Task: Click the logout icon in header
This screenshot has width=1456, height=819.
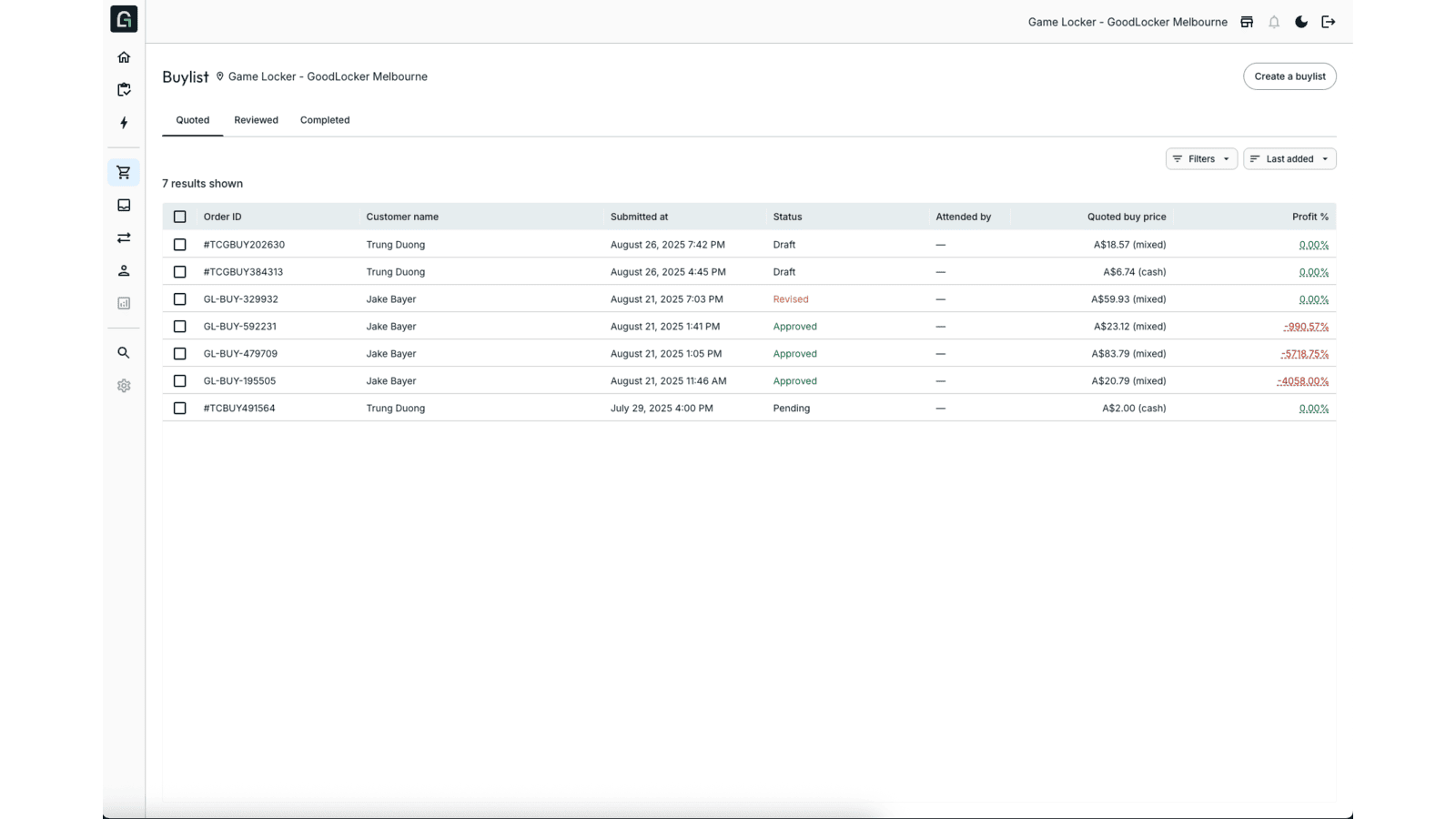Action: [x=1329, y=22]
